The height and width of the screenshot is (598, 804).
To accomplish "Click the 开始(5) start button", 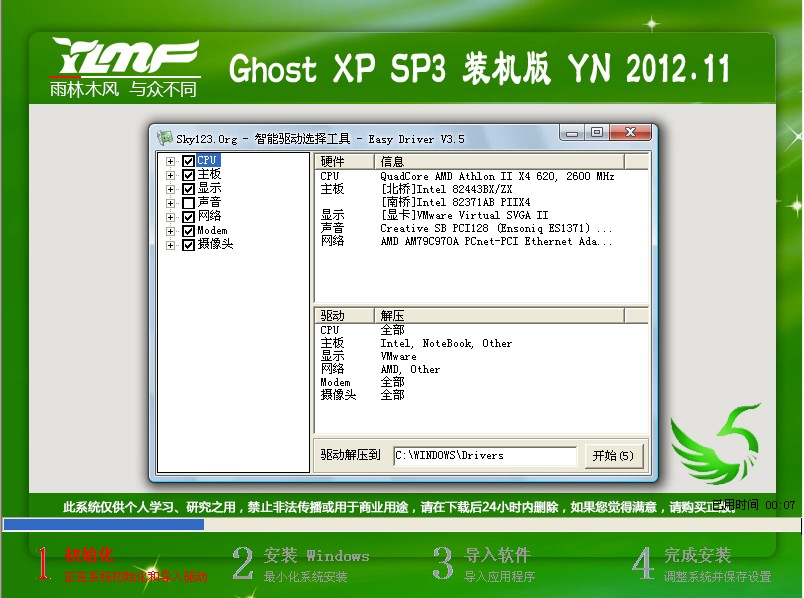I will point(613,455).
